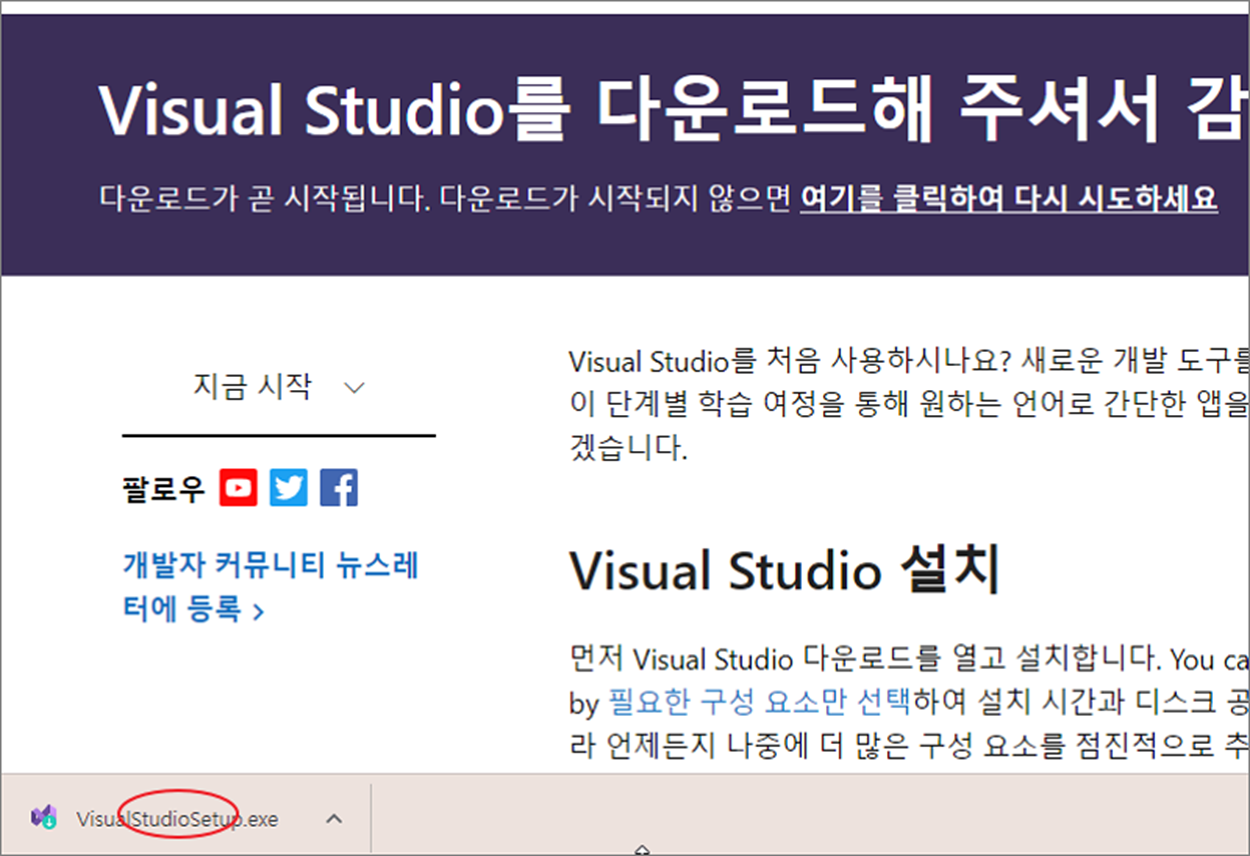This screenshot has width=1250, height=856.
Task: Click the 팔로우 label
Action: (163, 489)
